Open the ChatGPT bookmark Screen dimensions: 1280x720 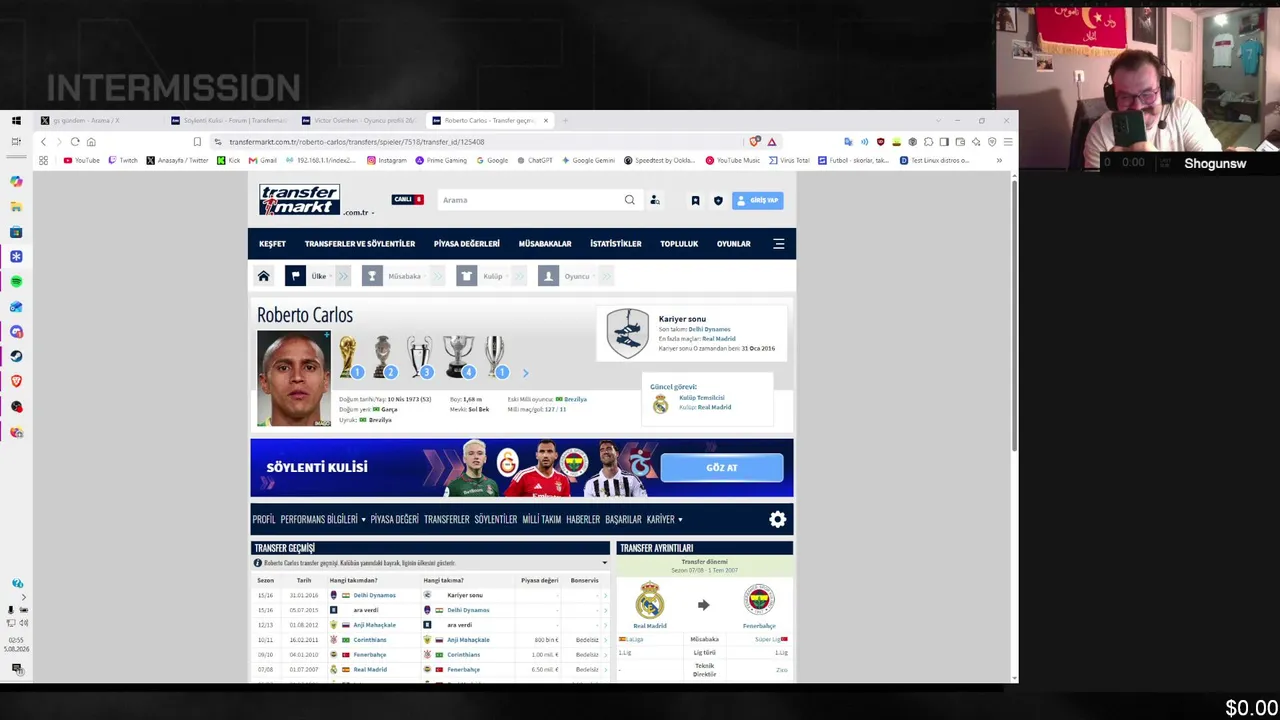click(x=534, y=160)
